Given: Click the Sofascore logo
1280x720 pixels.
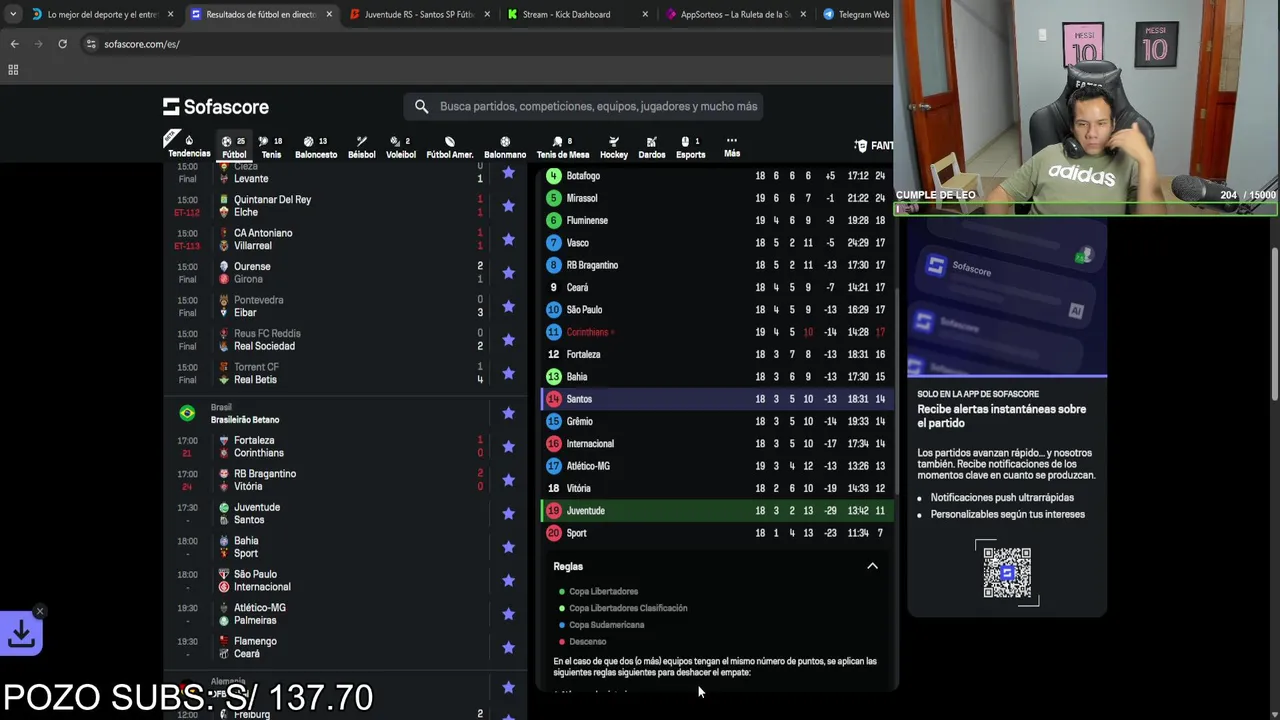Looking at the screenshot, I should 216,107.
